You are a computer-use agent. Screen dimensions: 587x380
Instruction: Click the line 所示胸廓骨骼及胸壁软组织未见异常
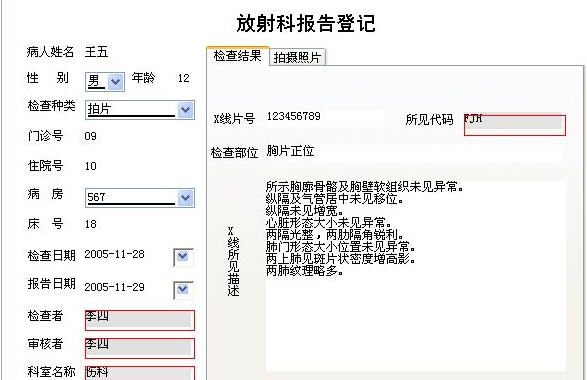pyautogui.click(x=365, y=186)
